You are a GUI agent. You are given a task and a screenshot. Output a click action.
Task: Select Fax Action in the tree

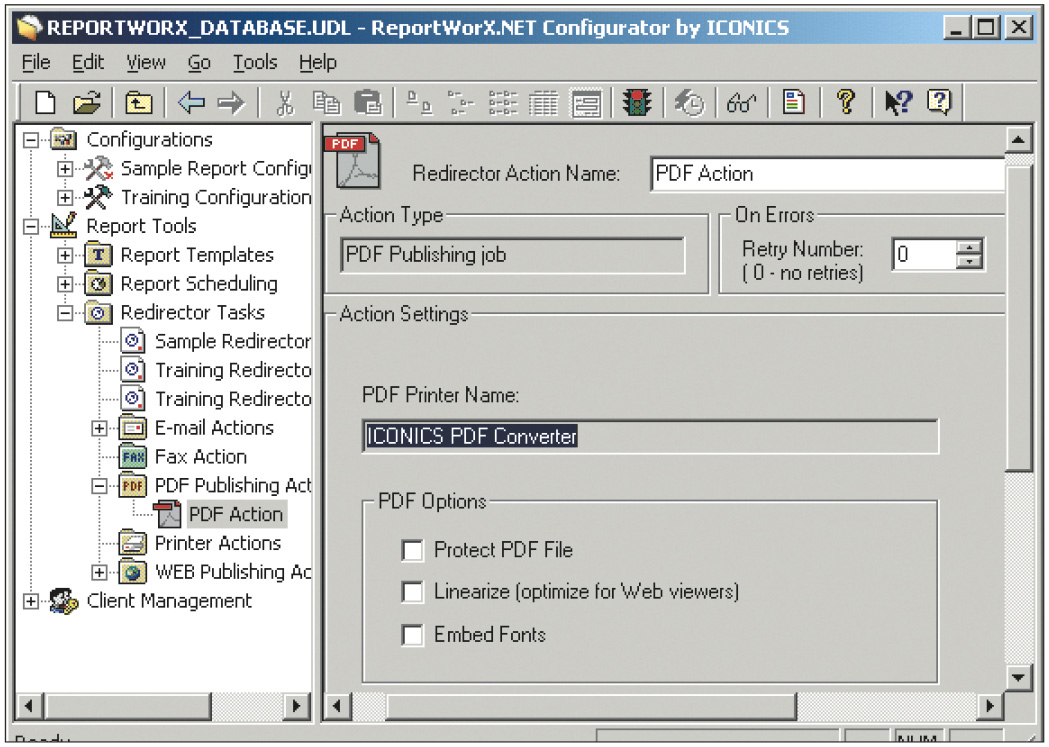pyautogui.click(x=201, y=457)
